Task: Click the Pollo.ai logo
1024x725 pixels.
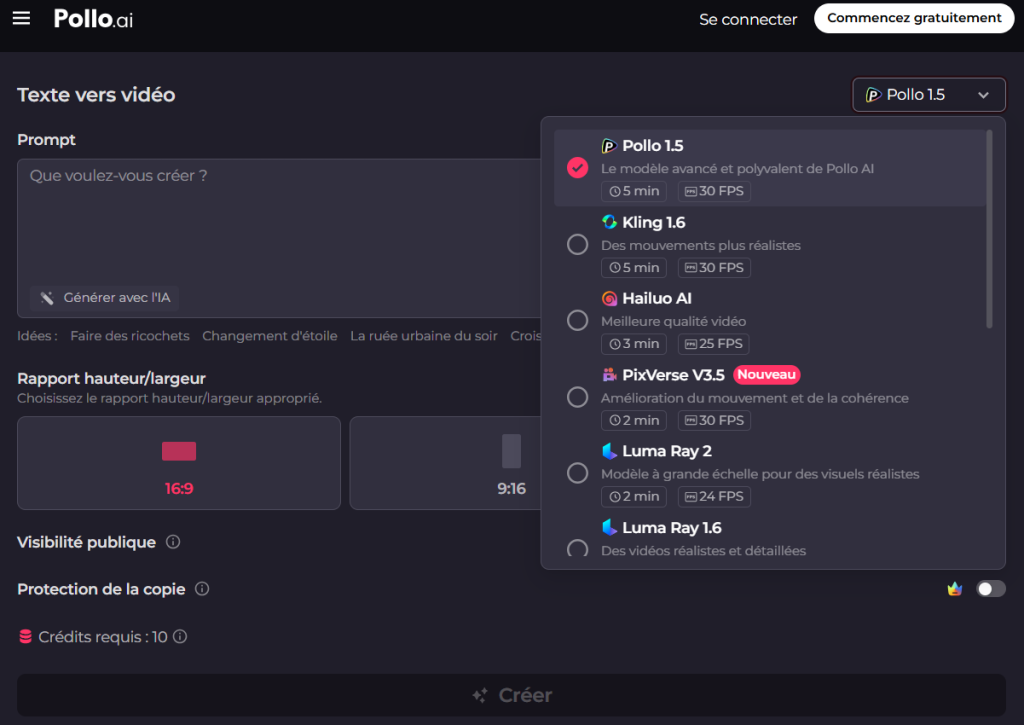Action: click(x=93, y=19)
